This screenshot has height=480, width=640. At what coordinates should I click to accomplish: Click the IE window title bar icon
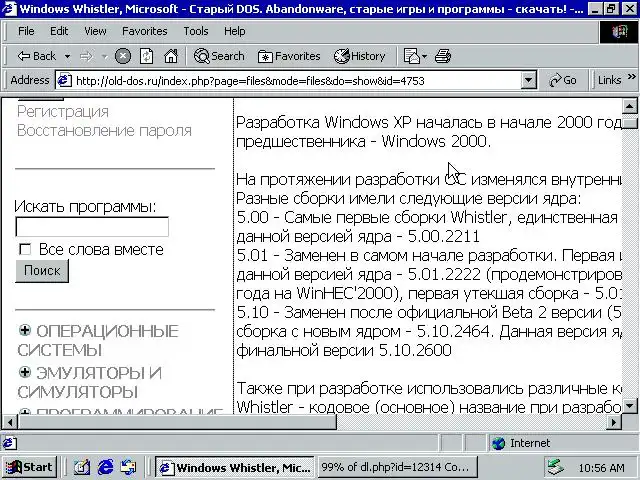click(9, 9)
